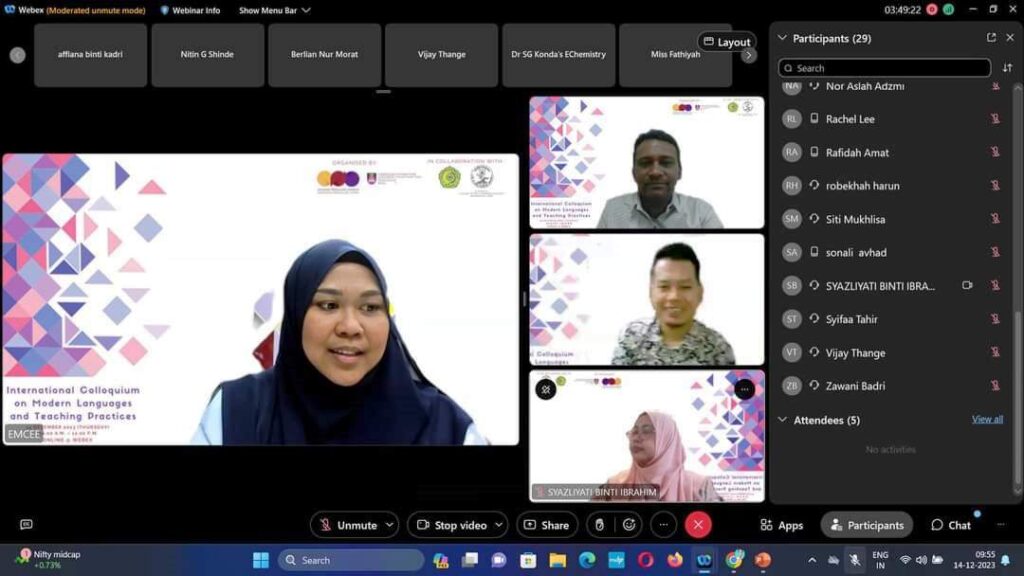Viewport: 1024px width, 576px height.
Task: Open the reactions emoji picker
Action: click(x=628, y=525)
